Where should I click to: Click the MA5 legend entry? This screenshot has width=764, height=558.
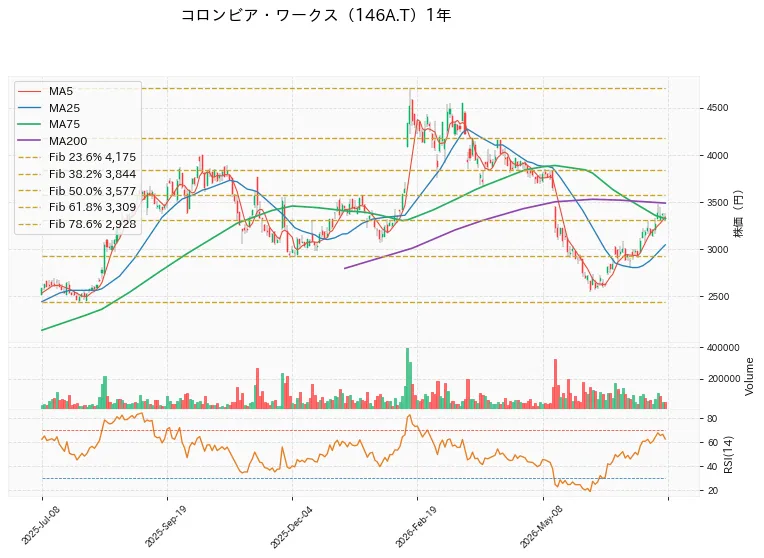[x=45, y=91]
